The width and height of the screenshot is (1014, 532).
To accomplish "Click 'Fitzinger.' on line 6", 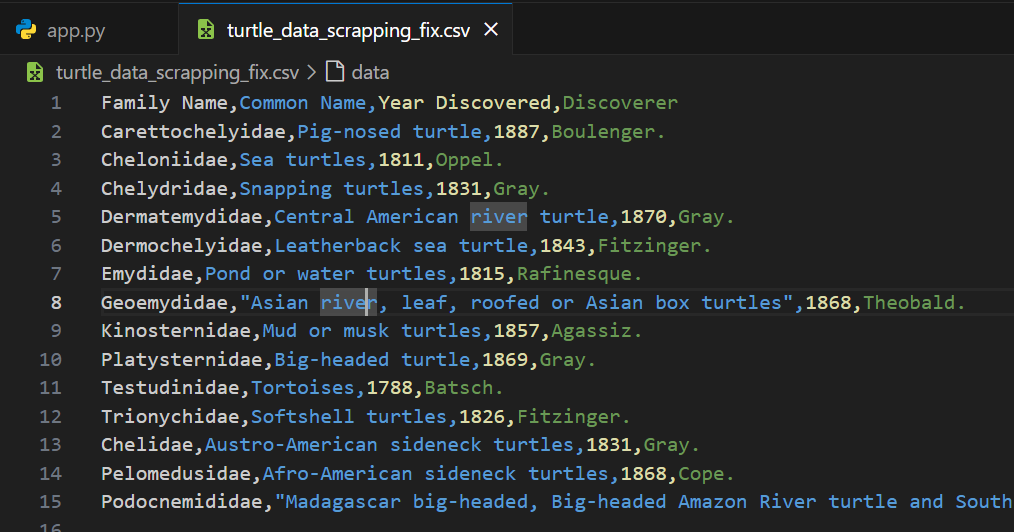I will [x=654, y=246].
